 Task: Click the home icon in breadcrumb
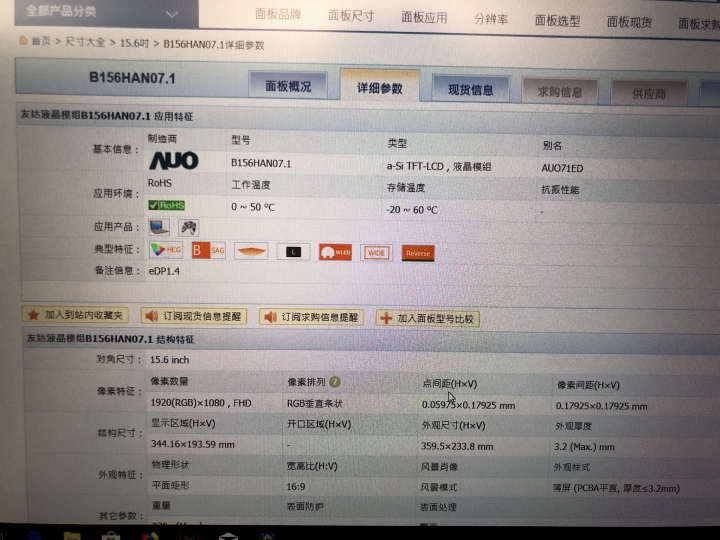(23, 40)
